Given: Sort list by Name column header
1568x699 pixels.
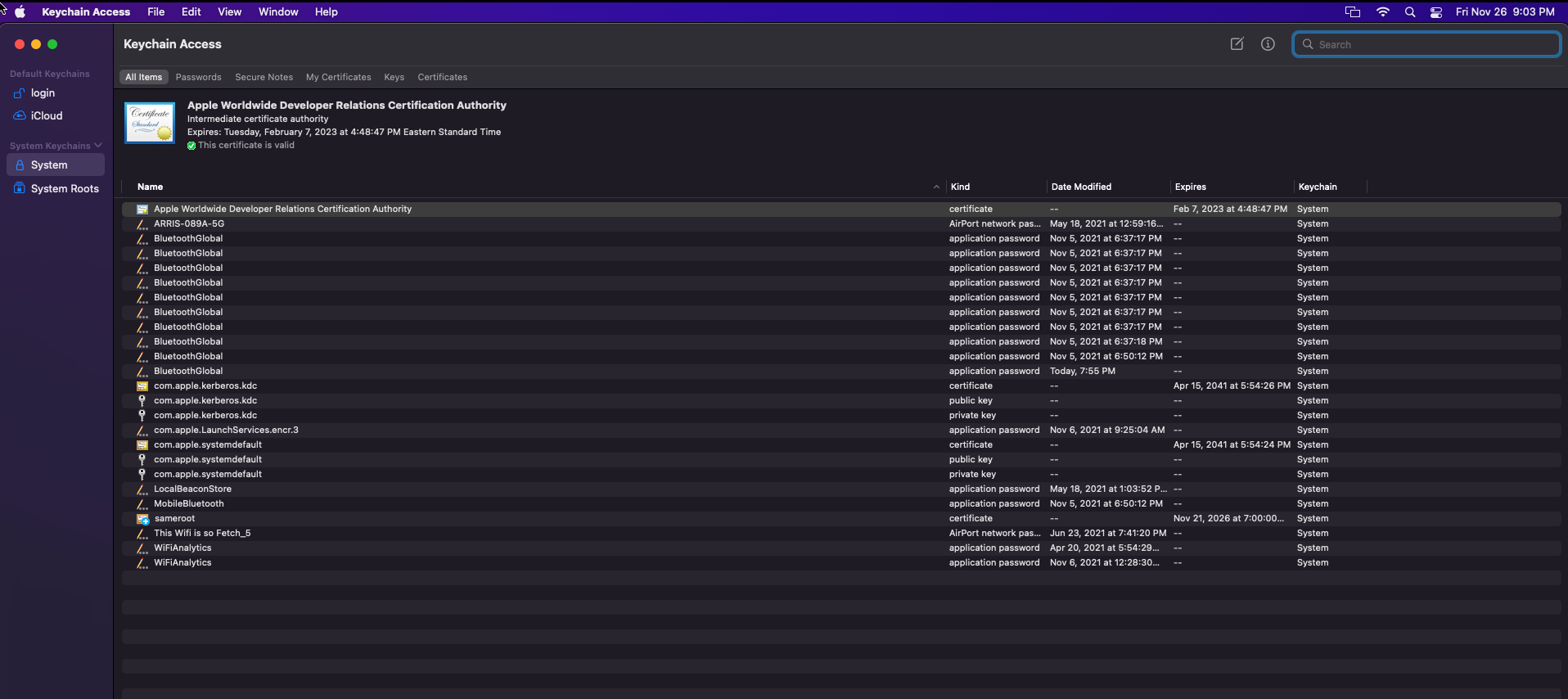Looking at the screenshot, I should point(151,187).
